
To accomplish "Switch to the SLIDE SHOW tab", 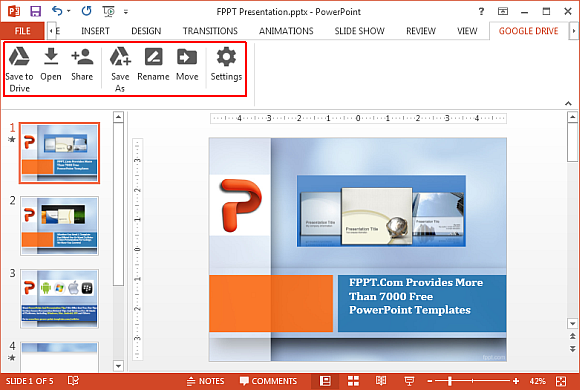I will click(359, 31).
